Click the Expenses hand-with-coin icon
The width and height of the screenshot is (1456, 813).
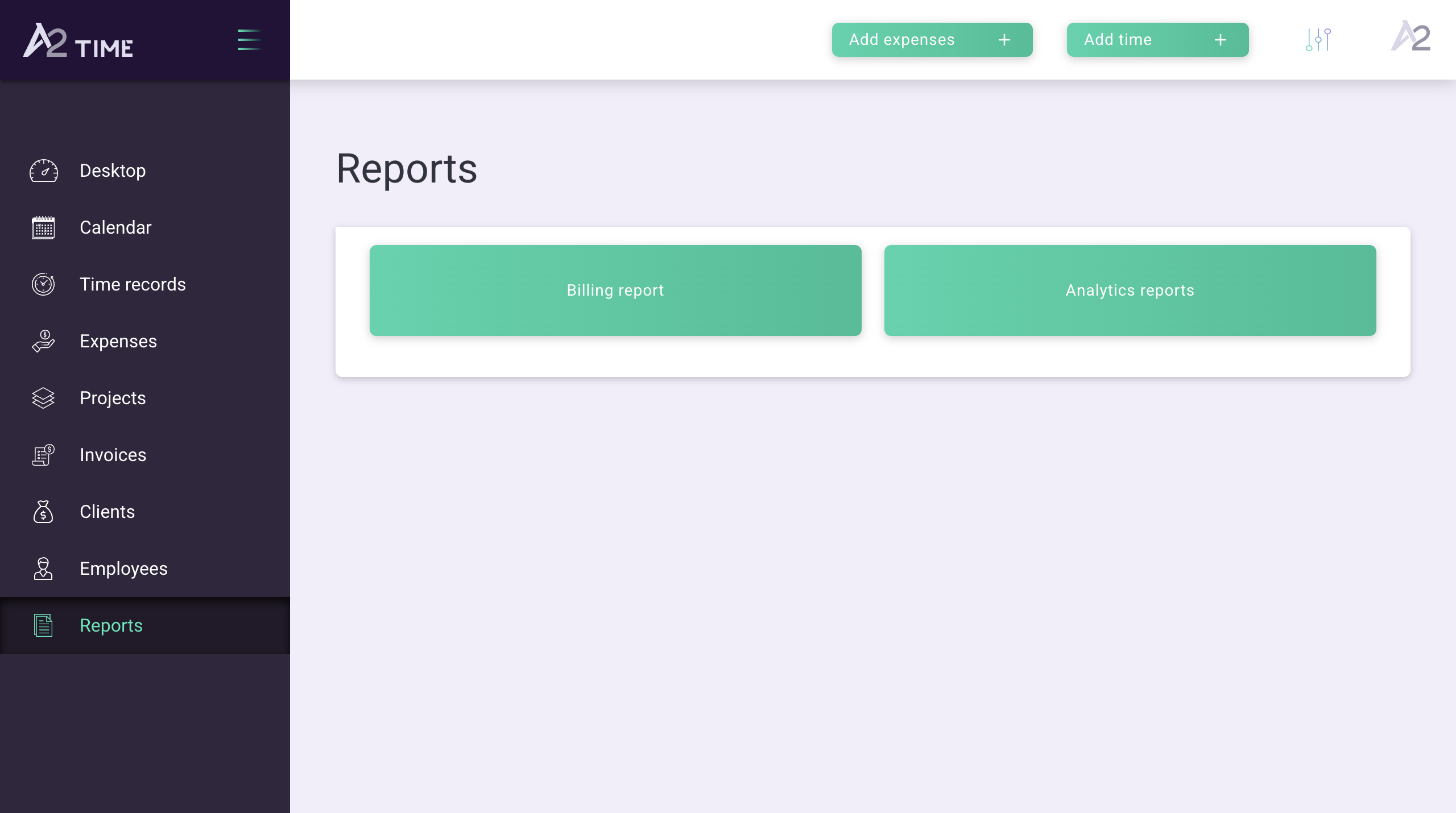tap(43, 341)
